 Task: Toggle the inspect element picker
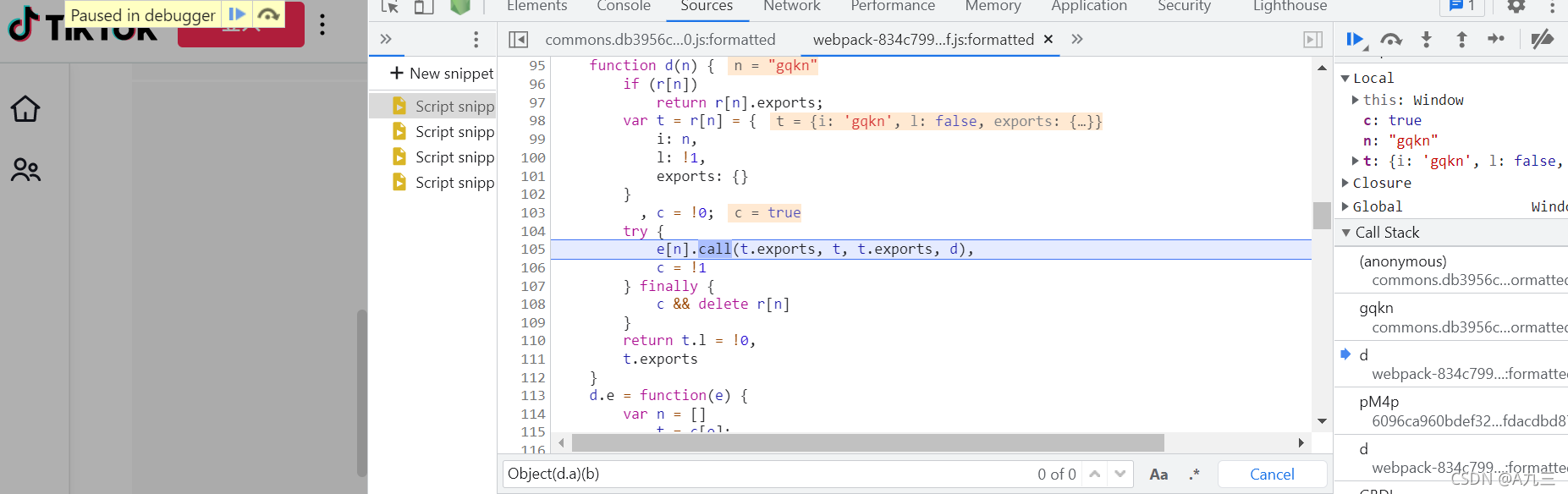pos(390,7)
